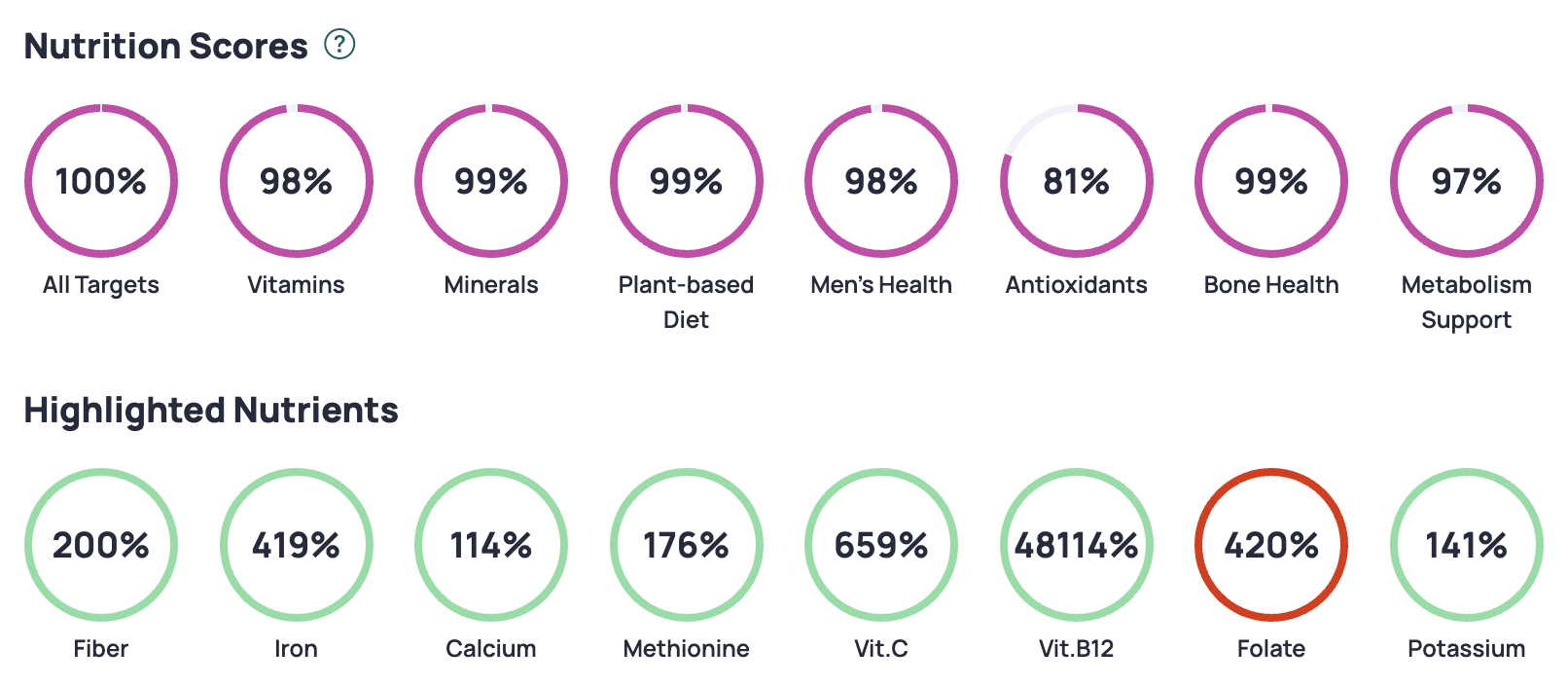Select the Calcium 114% nutrient circle
Screen dimensions: 1568x685
pyautogui.click(x=491, y=545)
